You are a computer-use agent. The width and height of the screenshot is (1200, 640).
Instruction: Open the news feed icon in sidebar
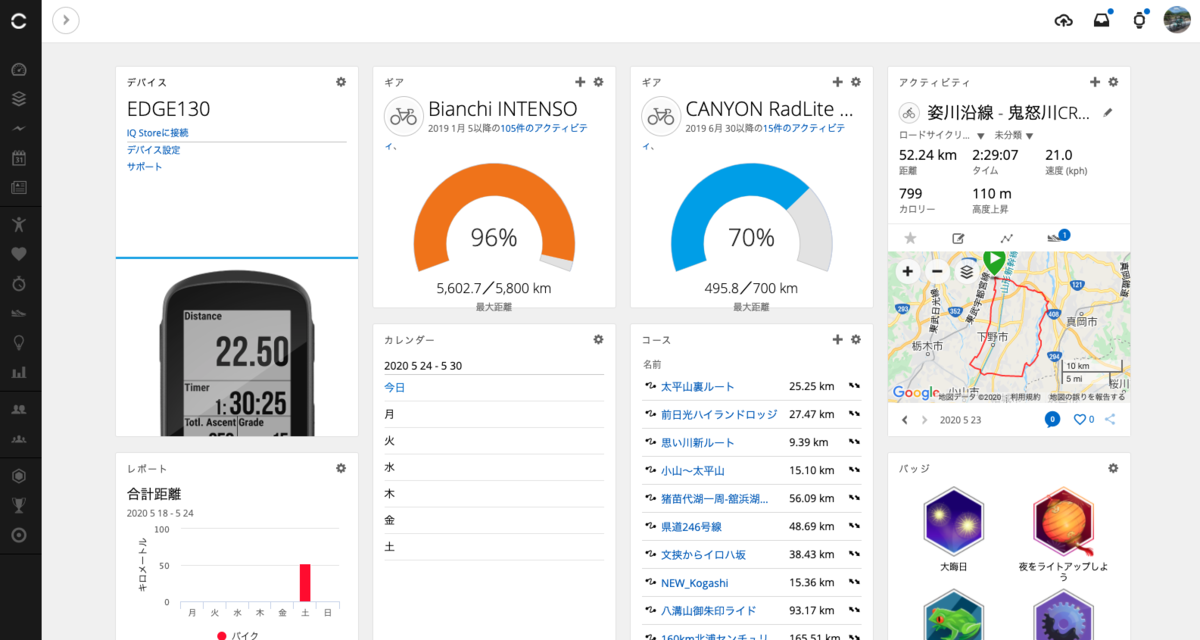(x=19, y=187)
